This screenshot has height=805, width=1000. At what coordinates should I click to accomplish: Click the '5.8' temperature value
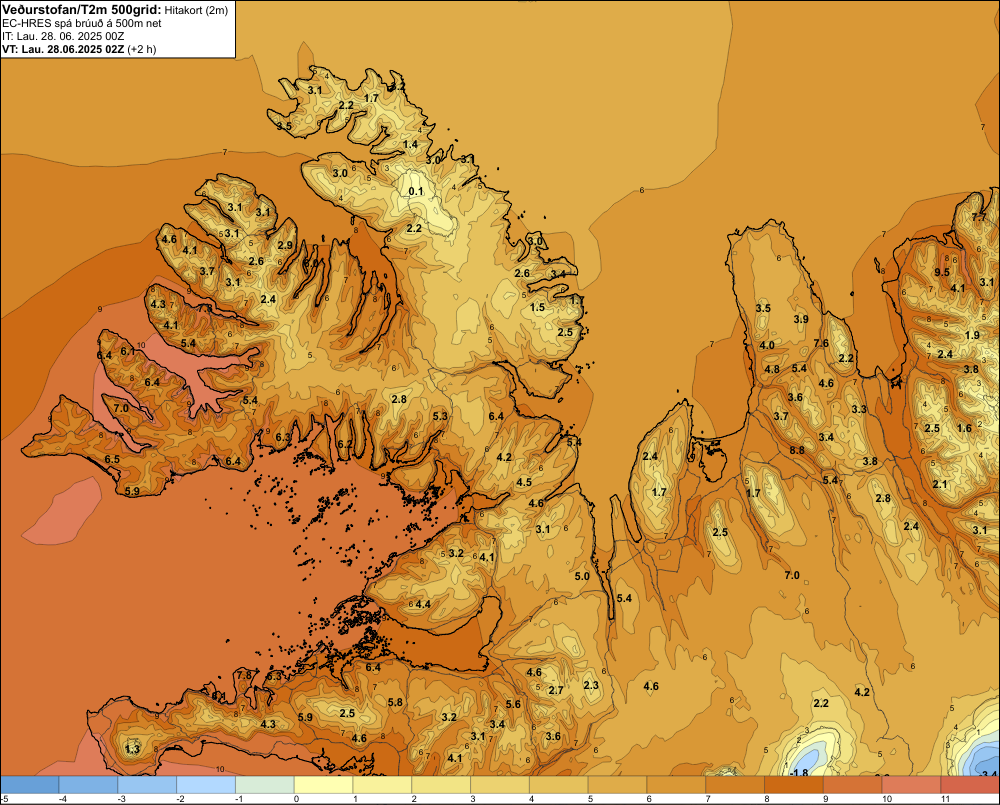click(x=395, y=702)
